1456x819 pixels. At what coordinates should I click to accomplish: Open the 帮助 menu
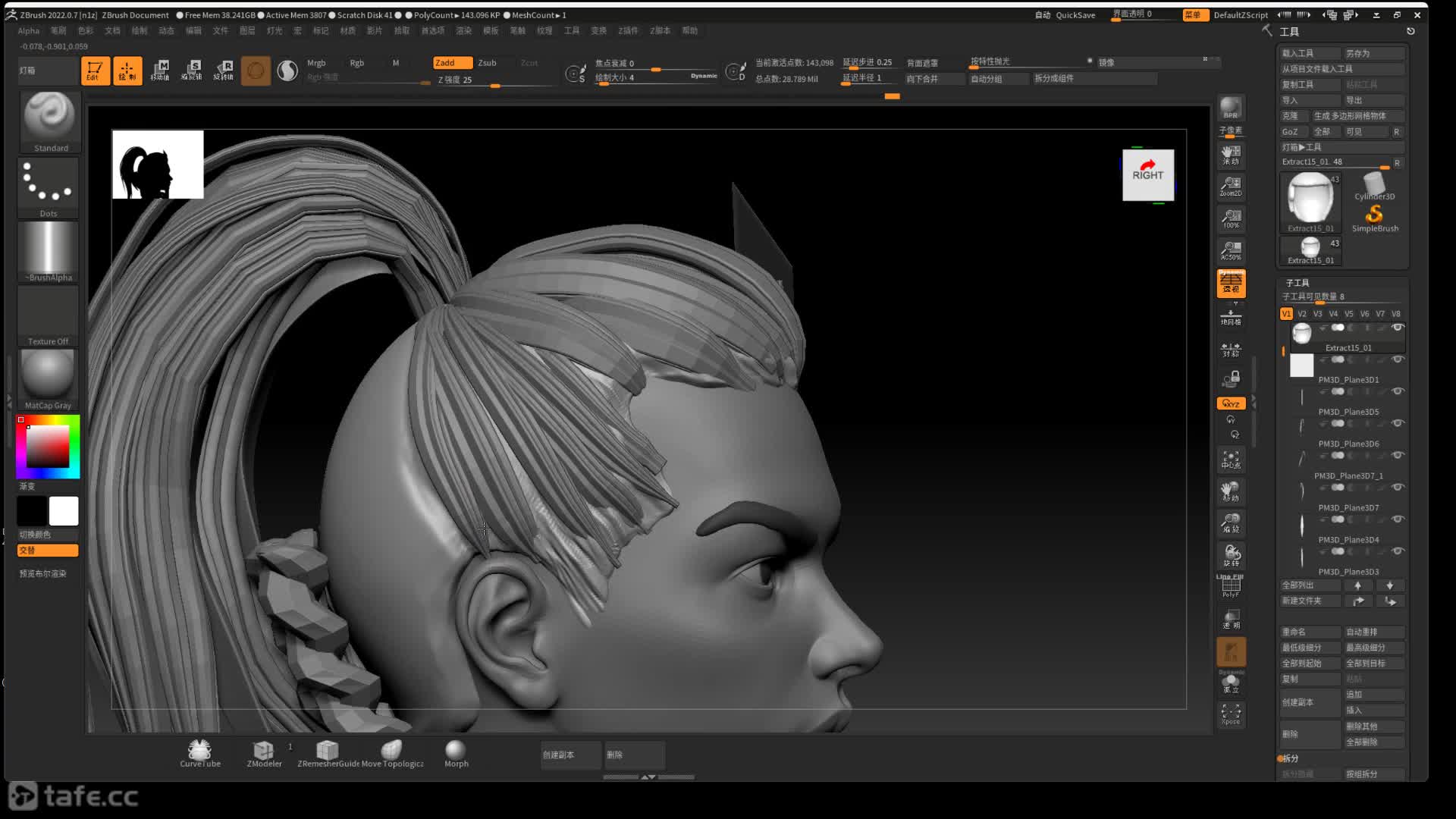(689, 31)
